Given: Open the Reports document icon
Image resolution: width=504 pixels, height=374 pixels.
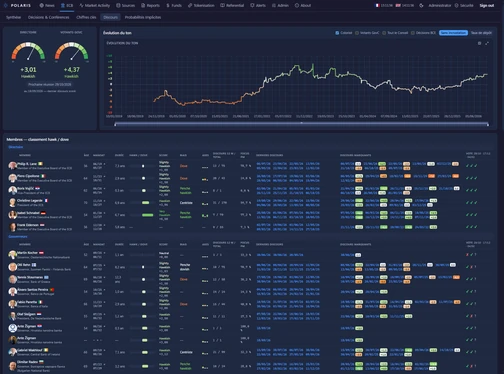Looking at the screenshot, I should 143,5.
